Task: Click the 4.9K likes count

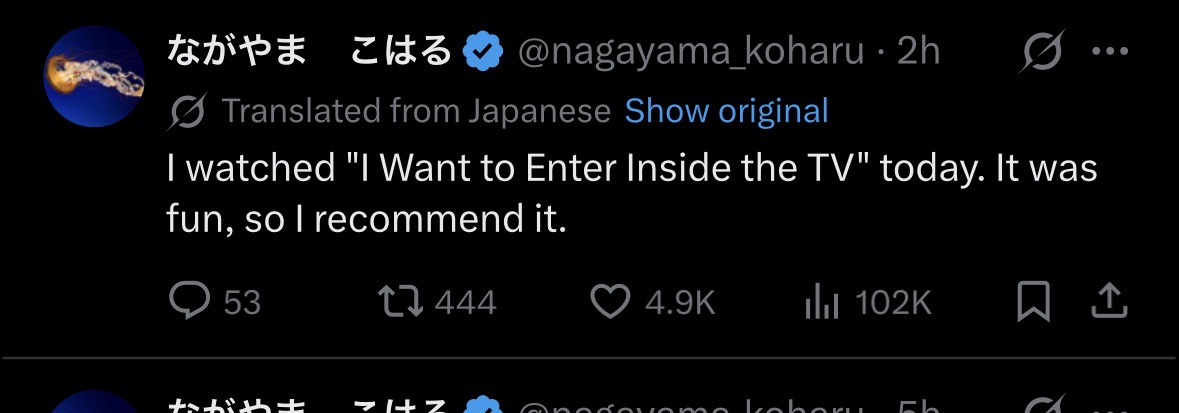Action: 679,303
